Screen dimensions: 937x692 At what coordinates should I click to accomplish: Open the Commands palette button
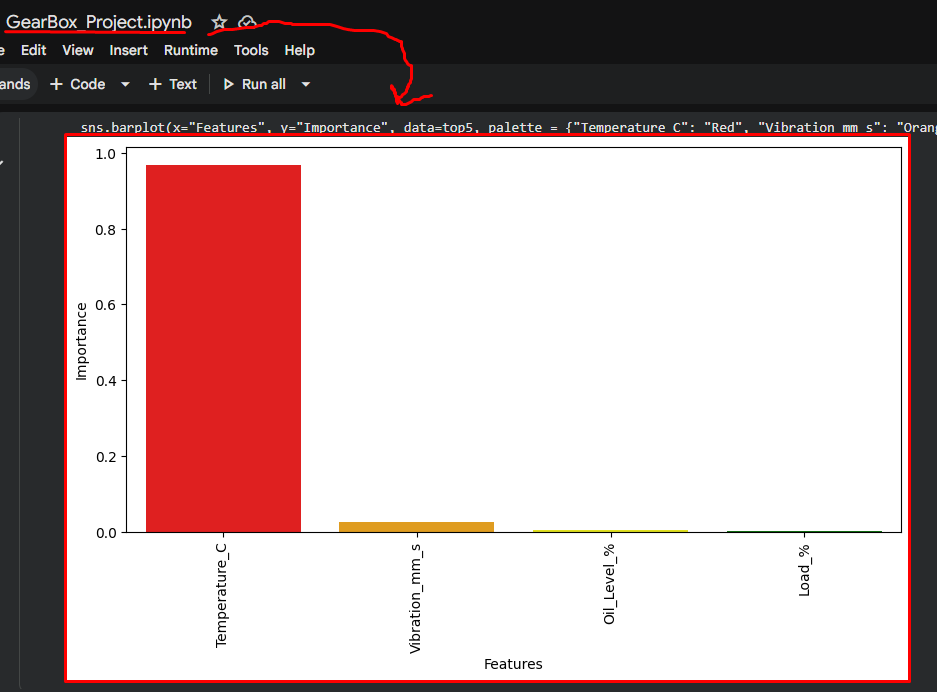pos(15,84)
